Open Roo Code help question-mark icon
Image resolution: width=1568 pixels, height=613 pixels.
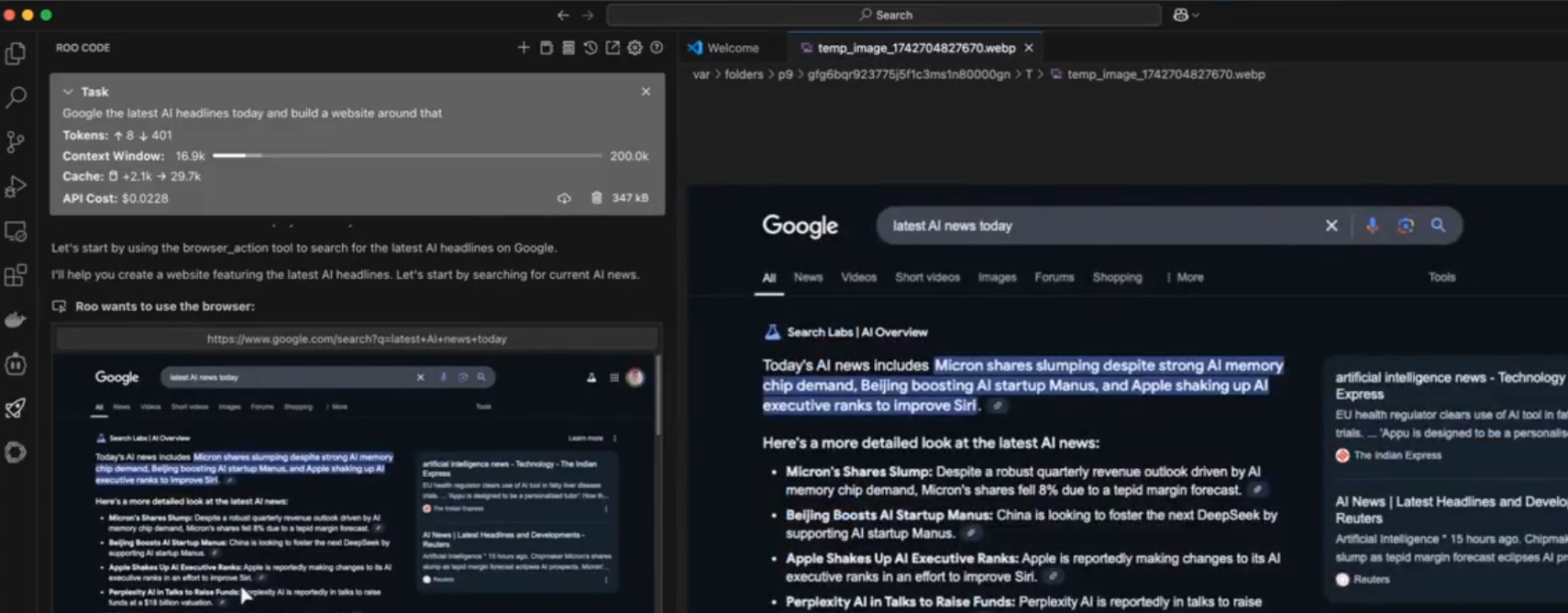tap(657, 48)
